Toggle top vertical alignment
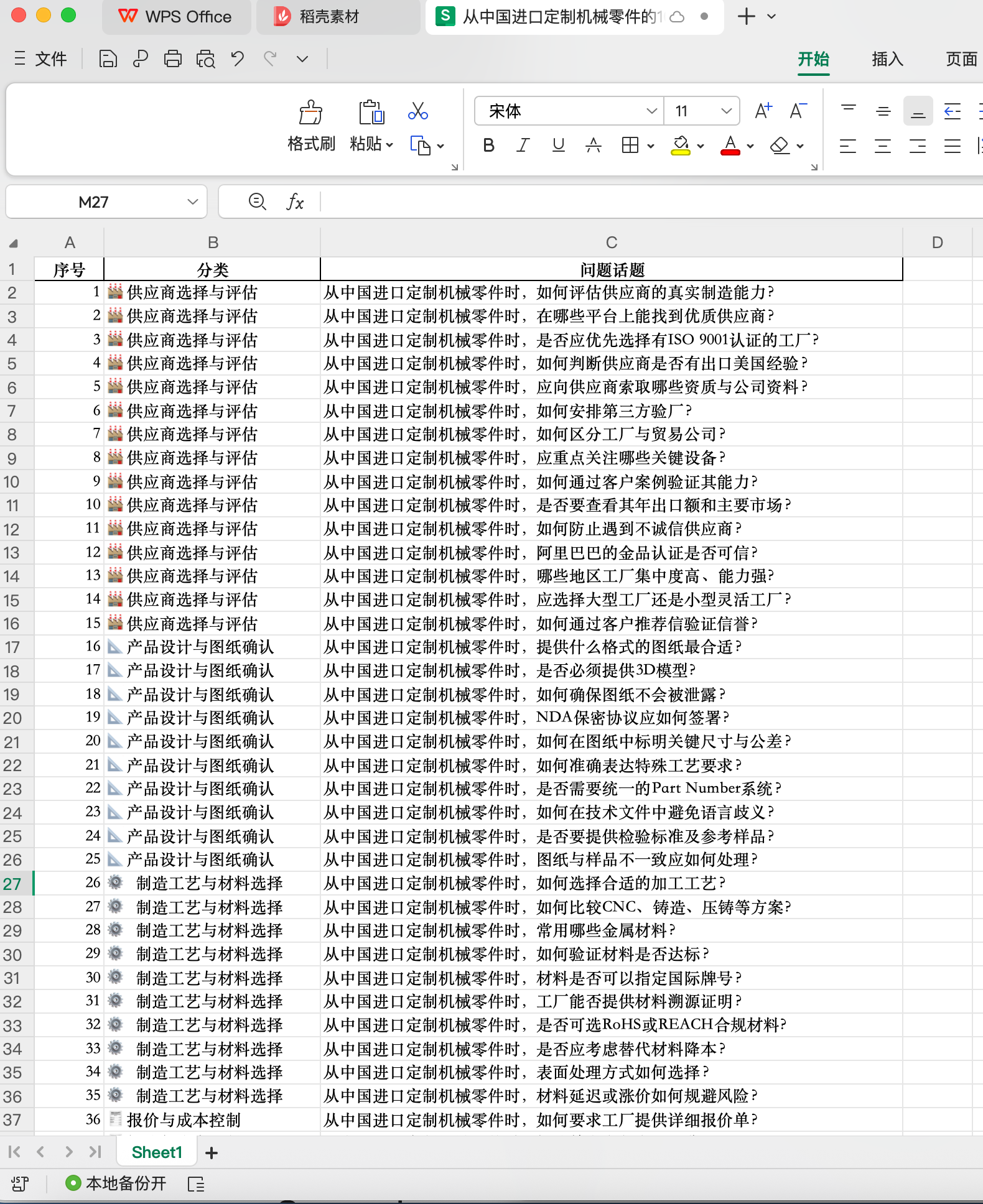This screenshot has height=1204, width=983. click(x=848, y=111)
